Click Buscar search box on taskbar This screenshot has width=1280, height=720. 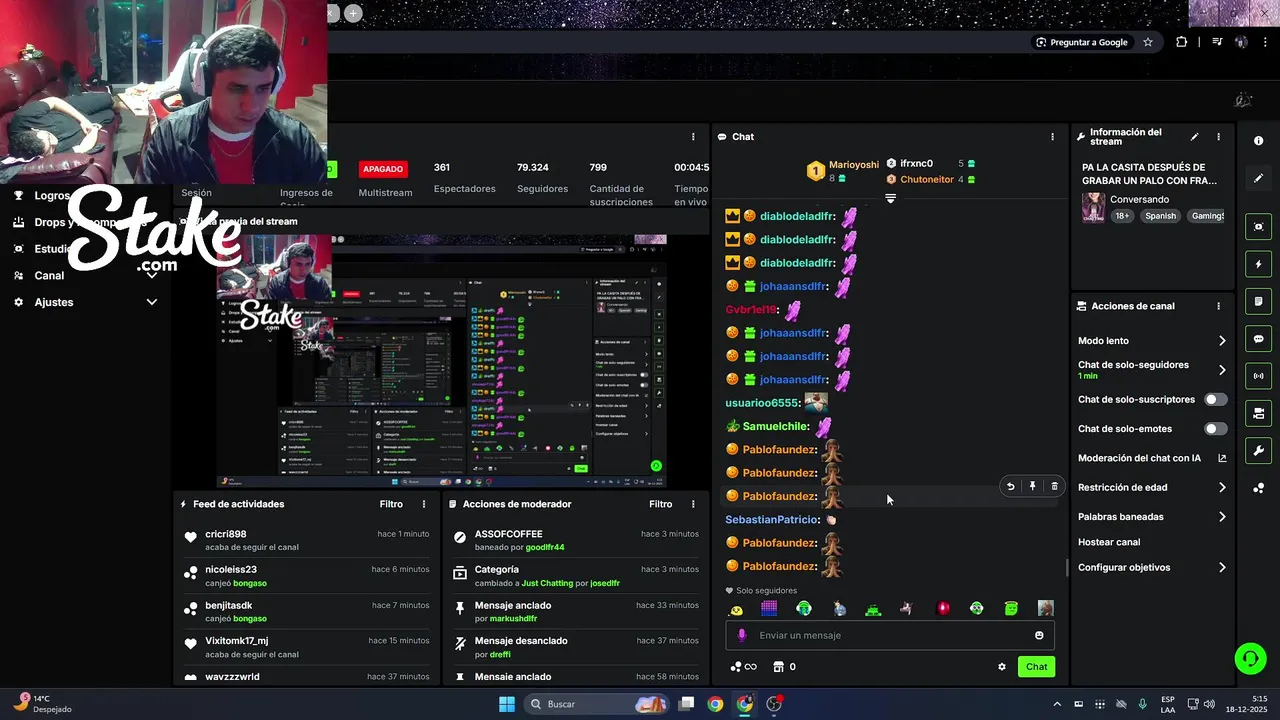coord(598,704)
